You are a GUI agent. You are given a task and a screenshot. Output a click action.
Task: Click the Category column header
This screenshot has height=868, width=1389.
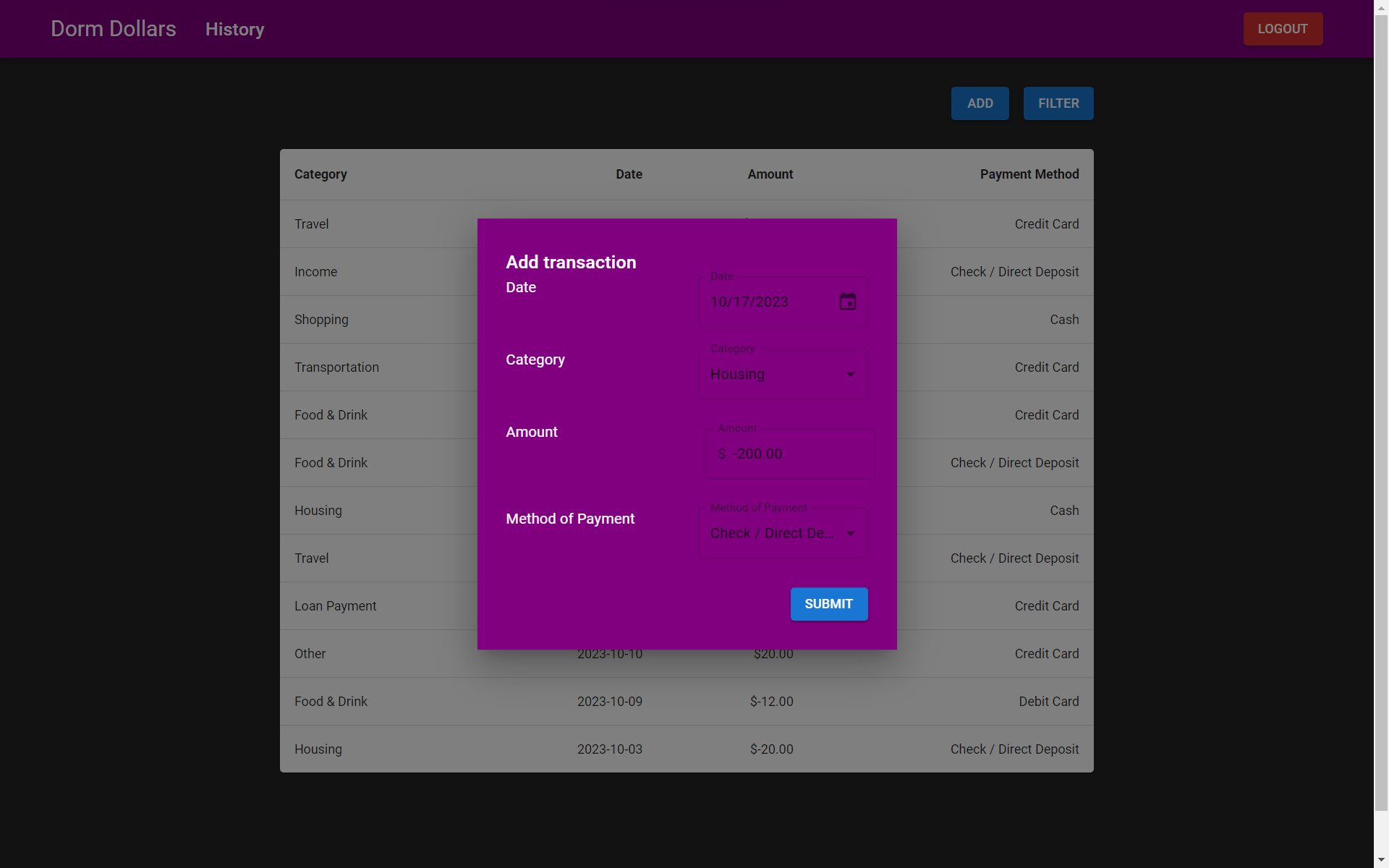[x=320, y=174]
